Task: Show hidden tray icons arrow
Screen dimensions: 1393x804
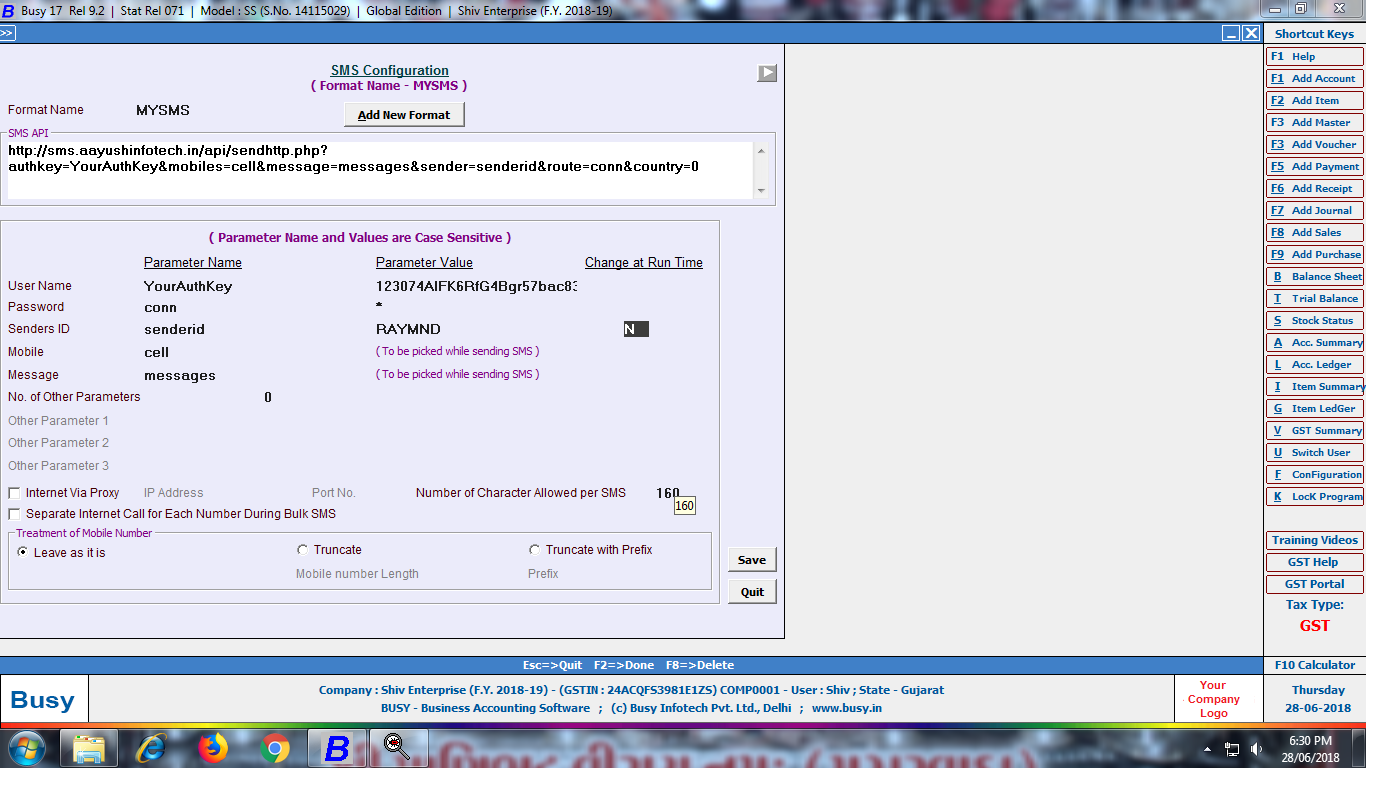Action: click(1208, 749)
